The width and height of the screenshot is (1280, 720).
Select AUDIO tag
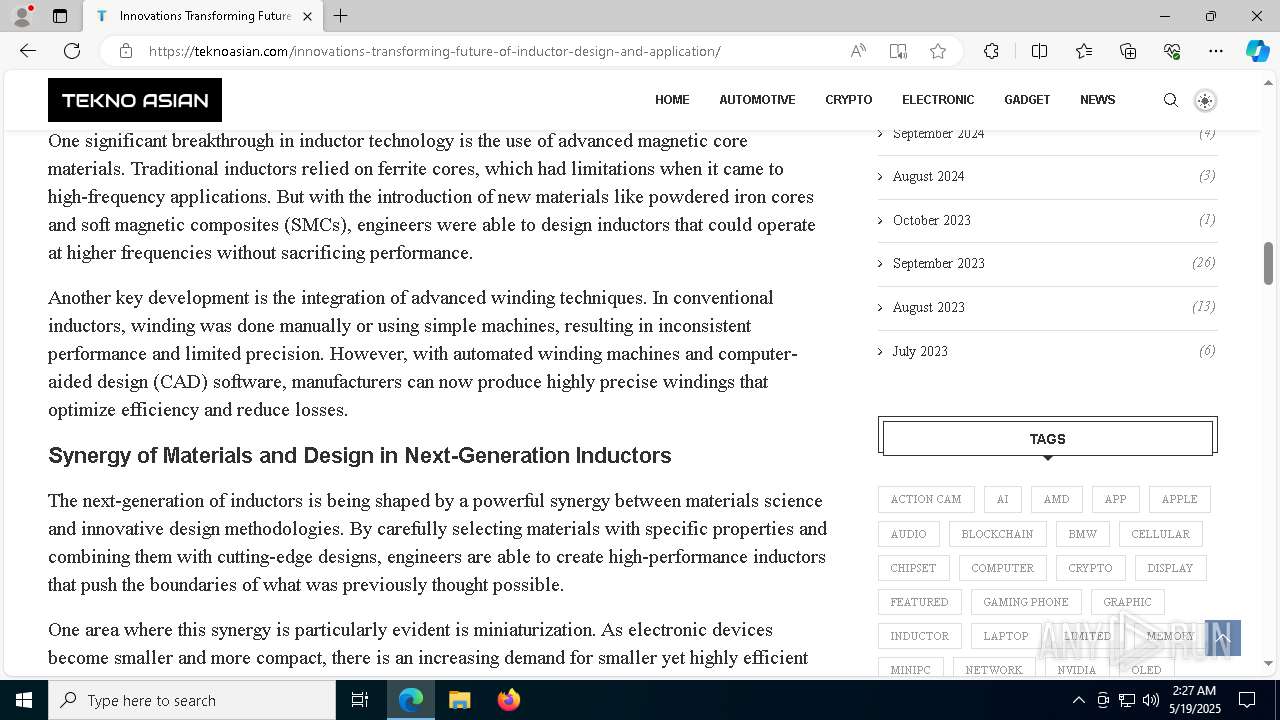908,534
